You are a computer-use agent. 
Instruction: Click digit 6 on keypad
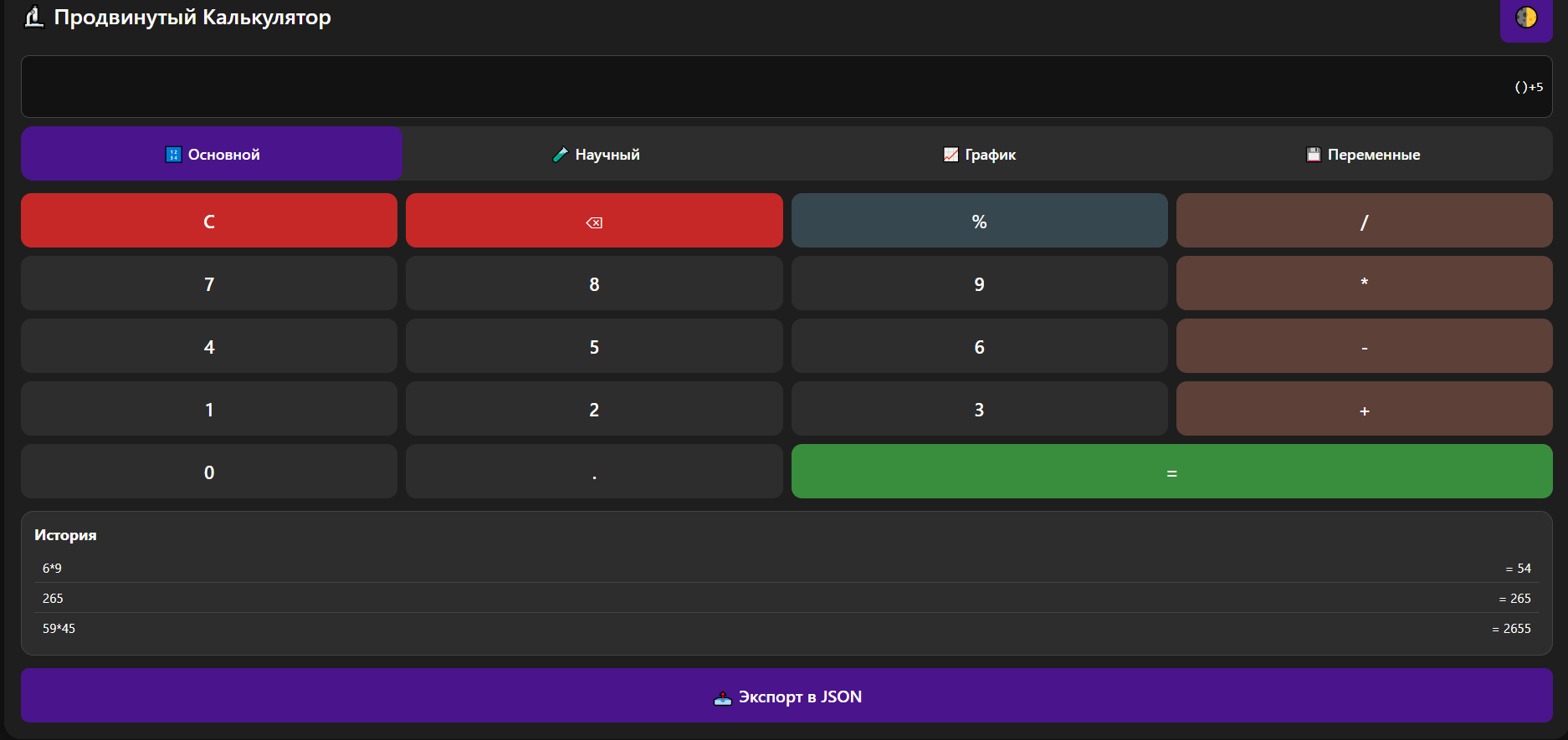979,346
